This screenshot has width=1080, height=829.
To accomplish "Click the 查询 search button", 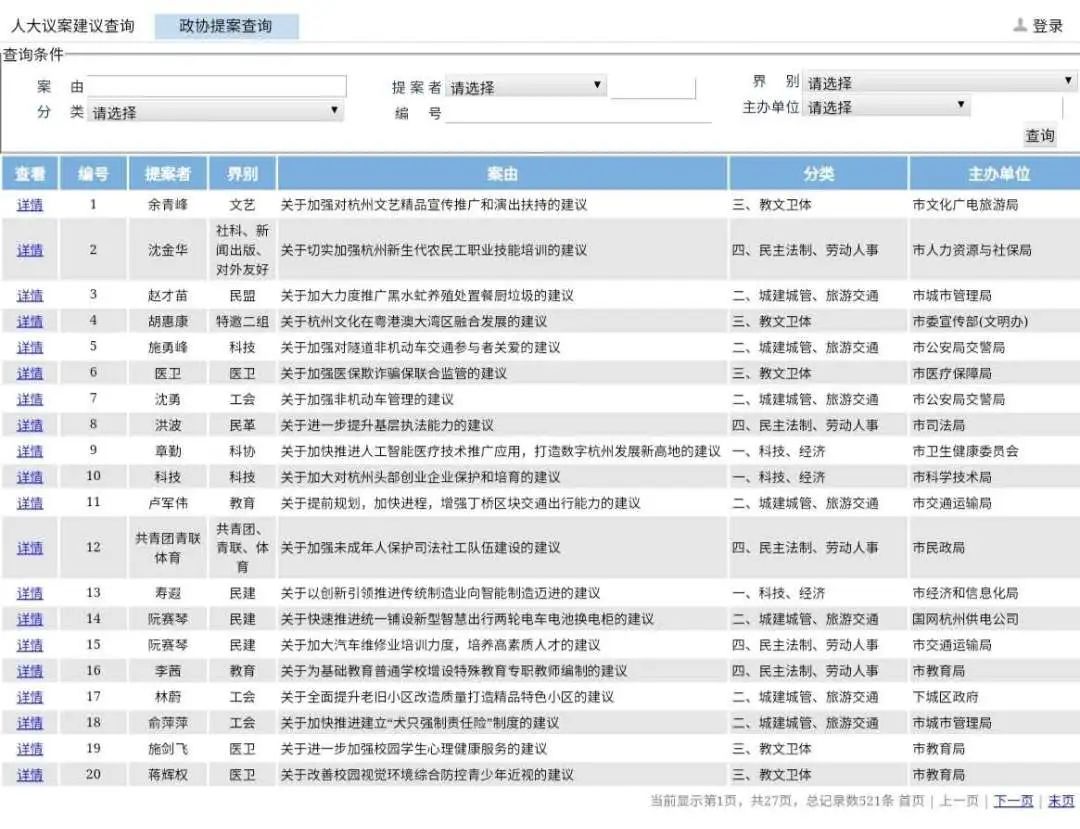I will [1039, 135].
